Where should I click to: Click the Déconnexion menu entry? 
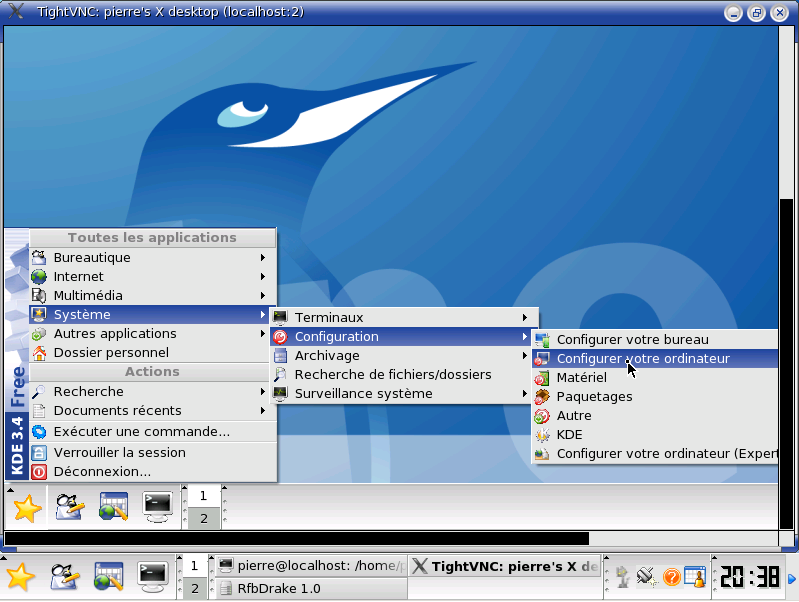[102, 471]
